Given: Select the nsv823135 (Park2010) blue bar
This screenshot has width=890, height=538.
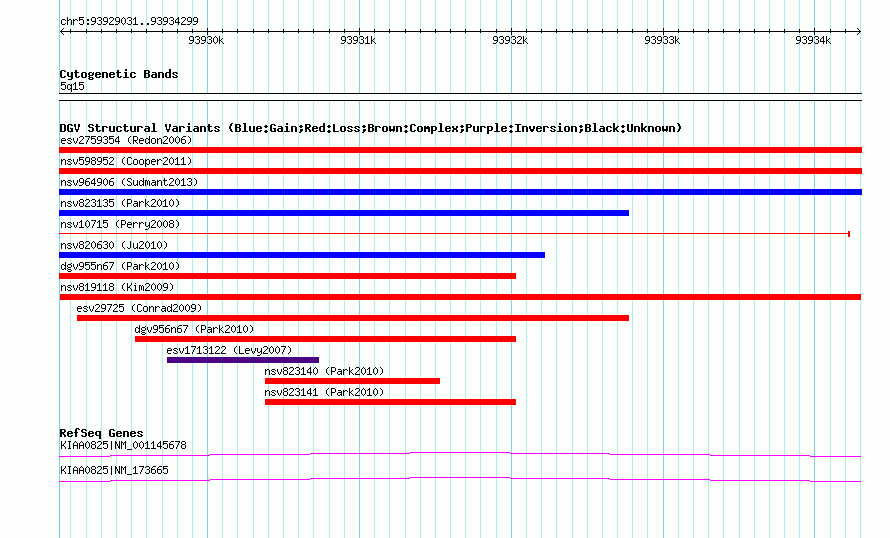Looking at the screenshot, I should (344, 213).
